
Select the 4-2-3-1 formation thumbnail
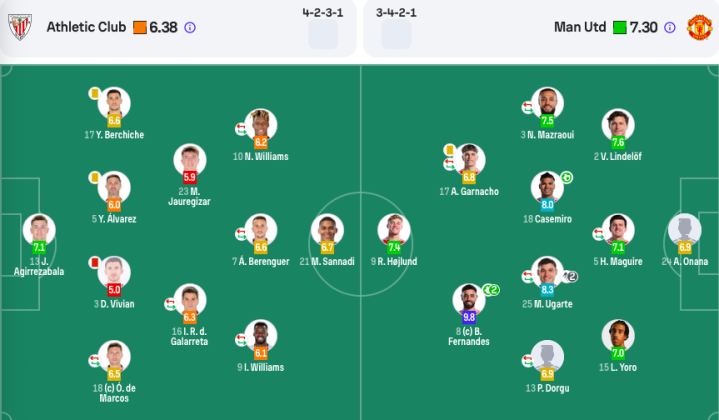[323, 34]
